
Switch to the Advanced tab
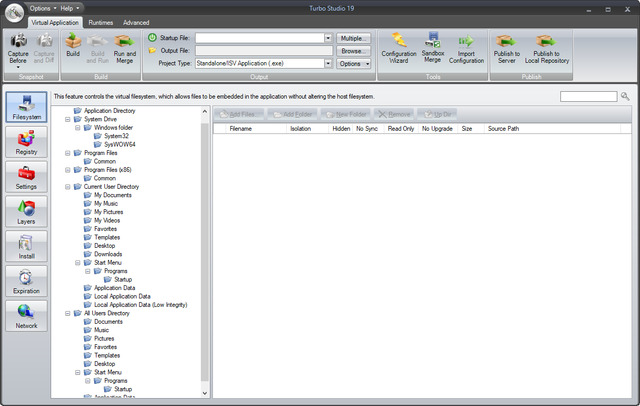[x=136, y=21]
